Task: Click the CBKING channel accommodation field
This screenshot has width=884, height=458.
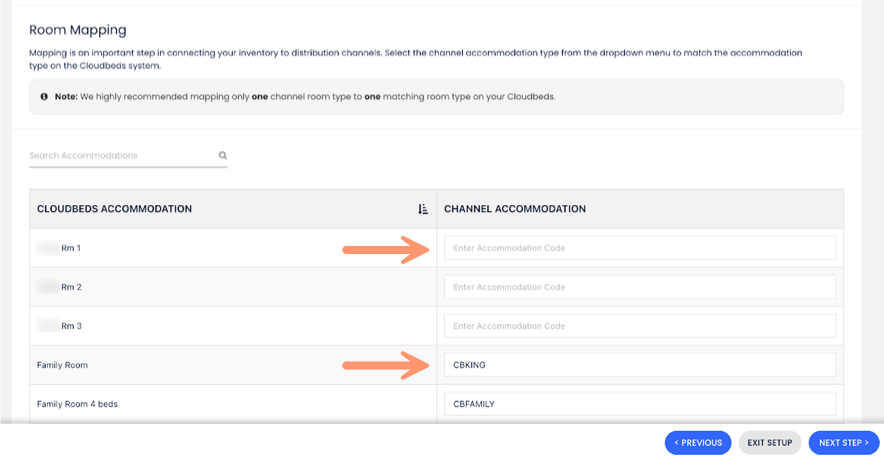Action: pos(639,365)
